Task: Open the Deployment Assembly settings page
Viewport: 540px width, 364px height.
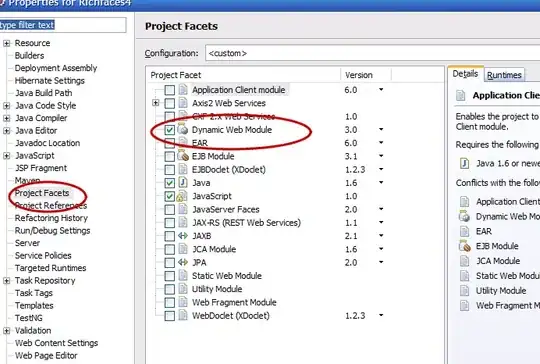Action: pos(56,68)
